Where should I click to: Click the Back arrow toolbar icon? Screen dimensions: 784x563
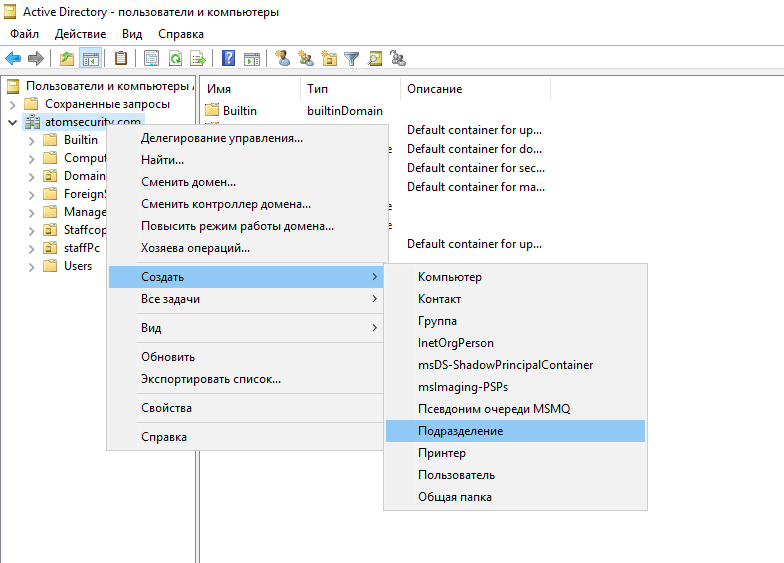[13, 58]
